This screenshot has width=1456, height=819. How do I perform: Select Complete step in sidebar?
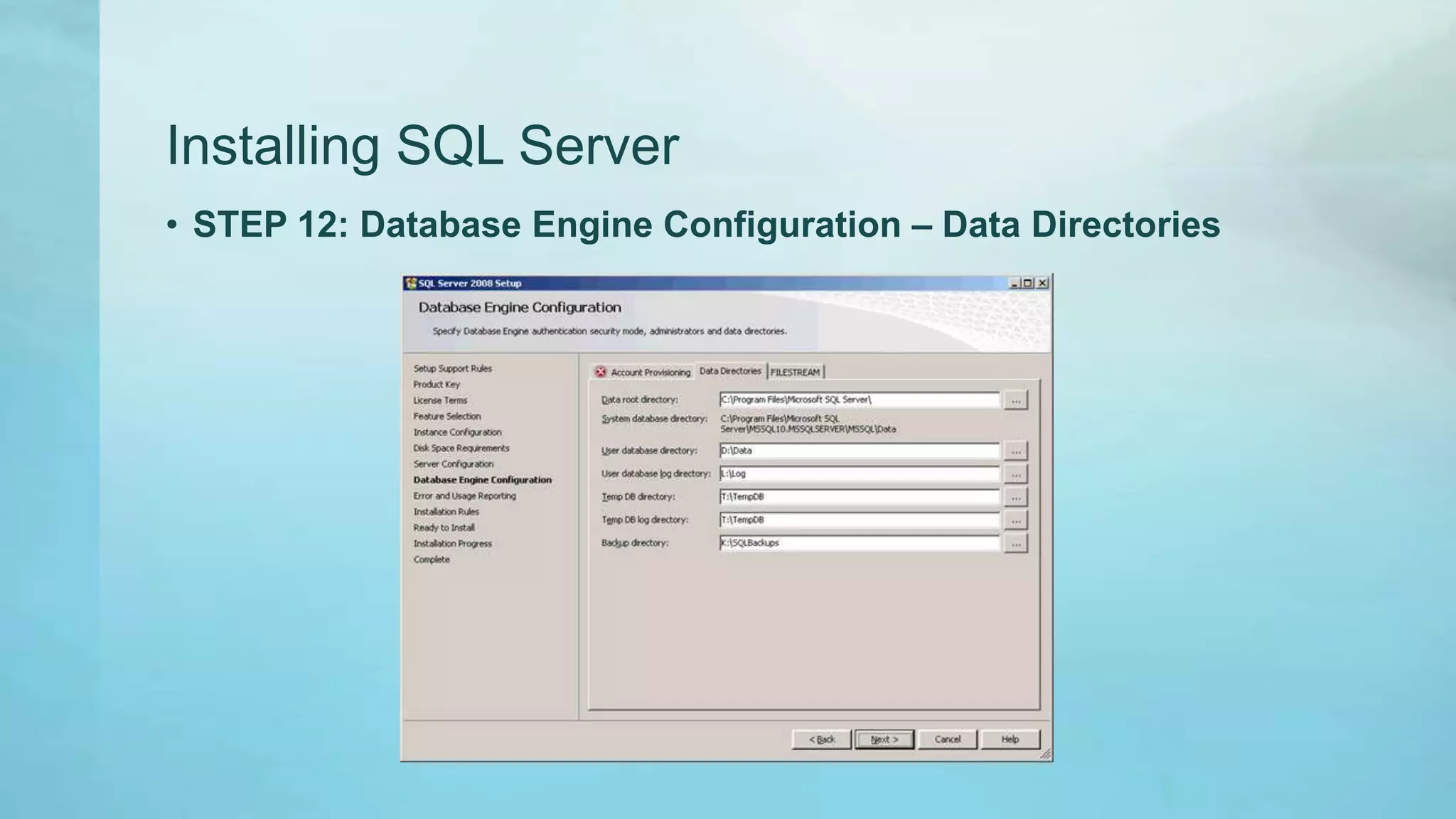[432, 560]
